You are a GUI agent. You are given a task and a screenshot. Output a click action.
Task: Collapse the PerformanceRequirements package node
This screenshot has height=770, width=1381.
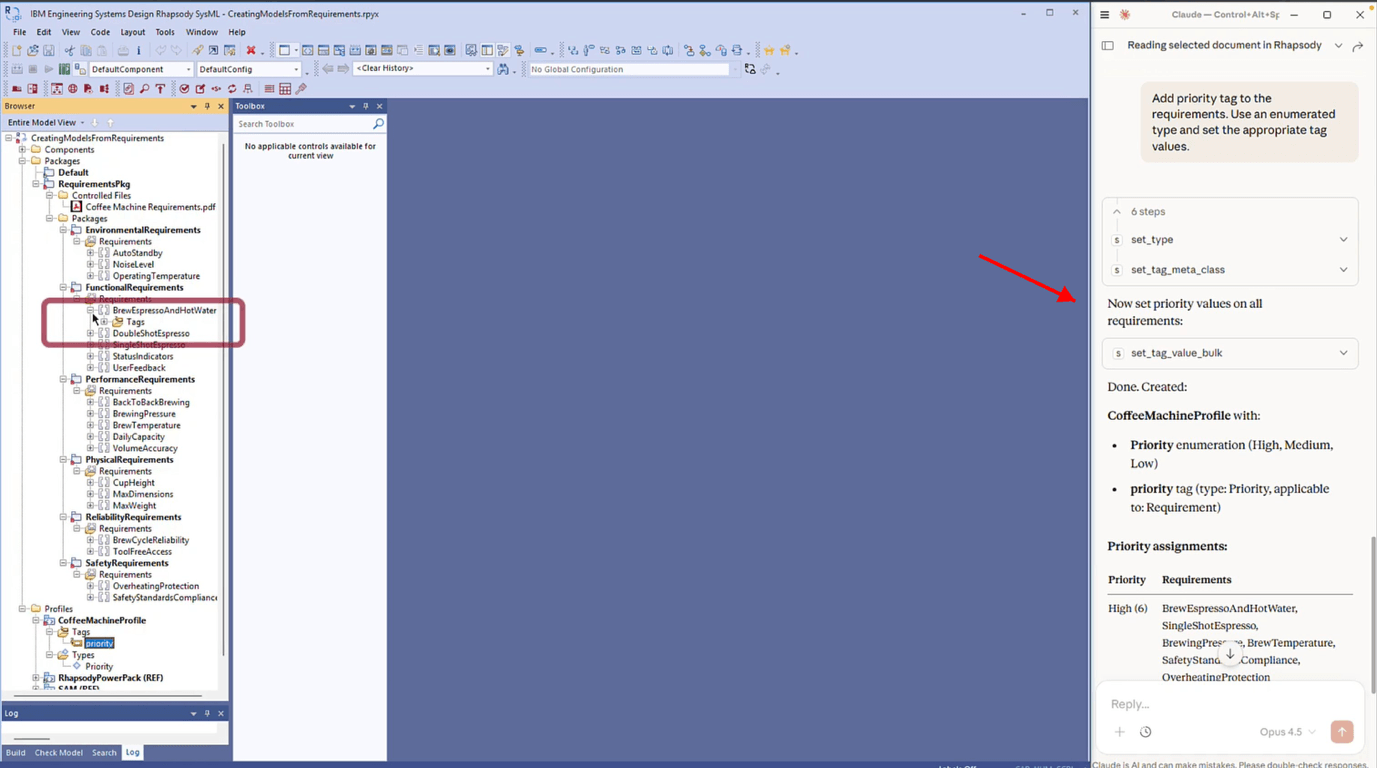[63, 380]
